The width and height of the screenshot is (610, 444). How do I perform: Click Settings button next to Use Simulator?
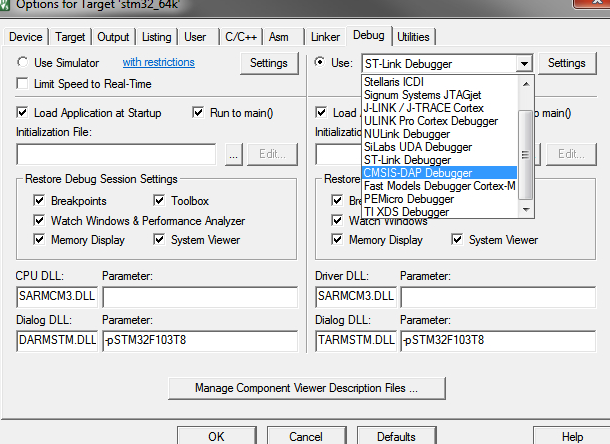269,63
